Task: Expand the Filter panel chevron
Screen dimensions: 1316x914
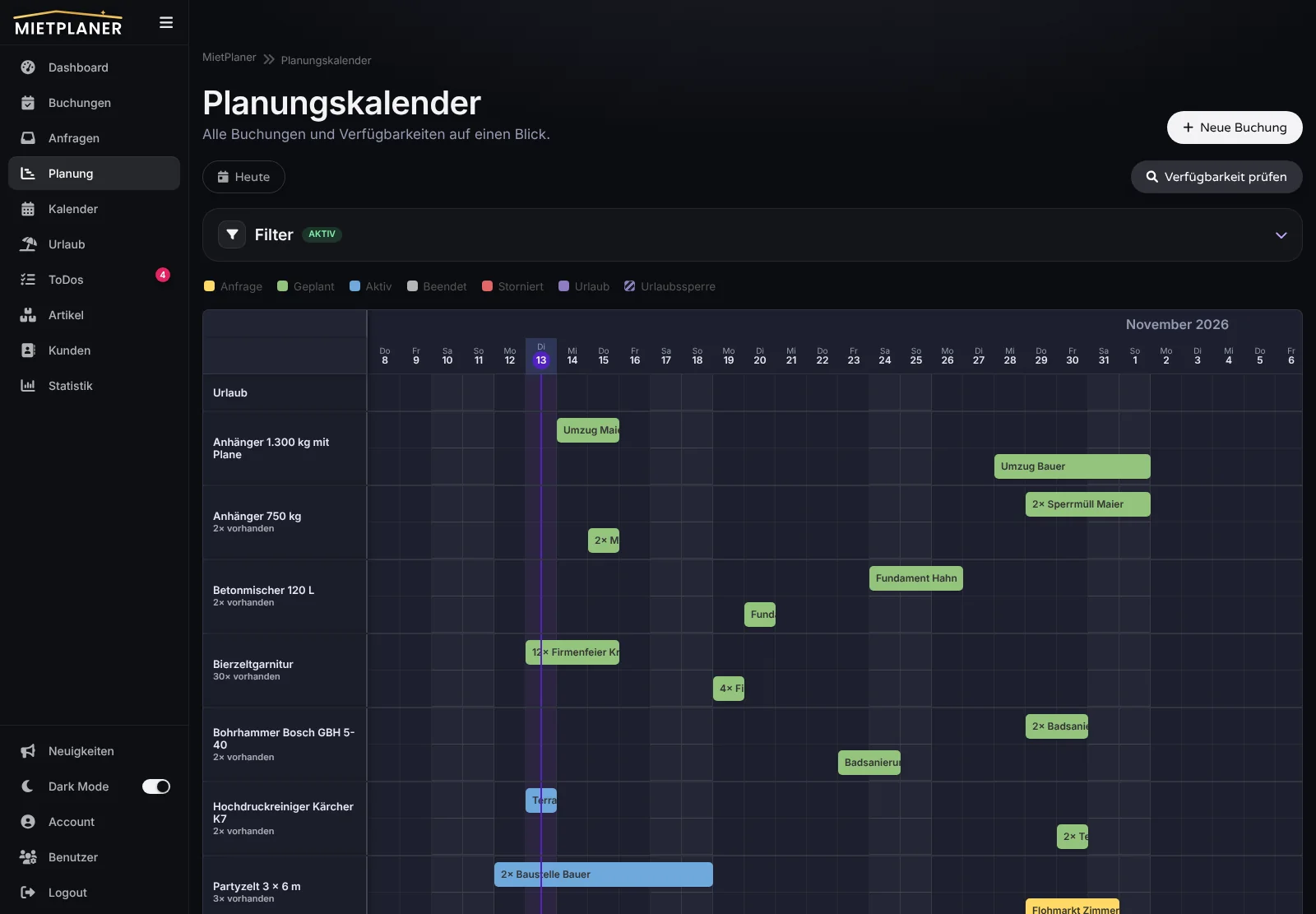Action: tap(1281, 235)
